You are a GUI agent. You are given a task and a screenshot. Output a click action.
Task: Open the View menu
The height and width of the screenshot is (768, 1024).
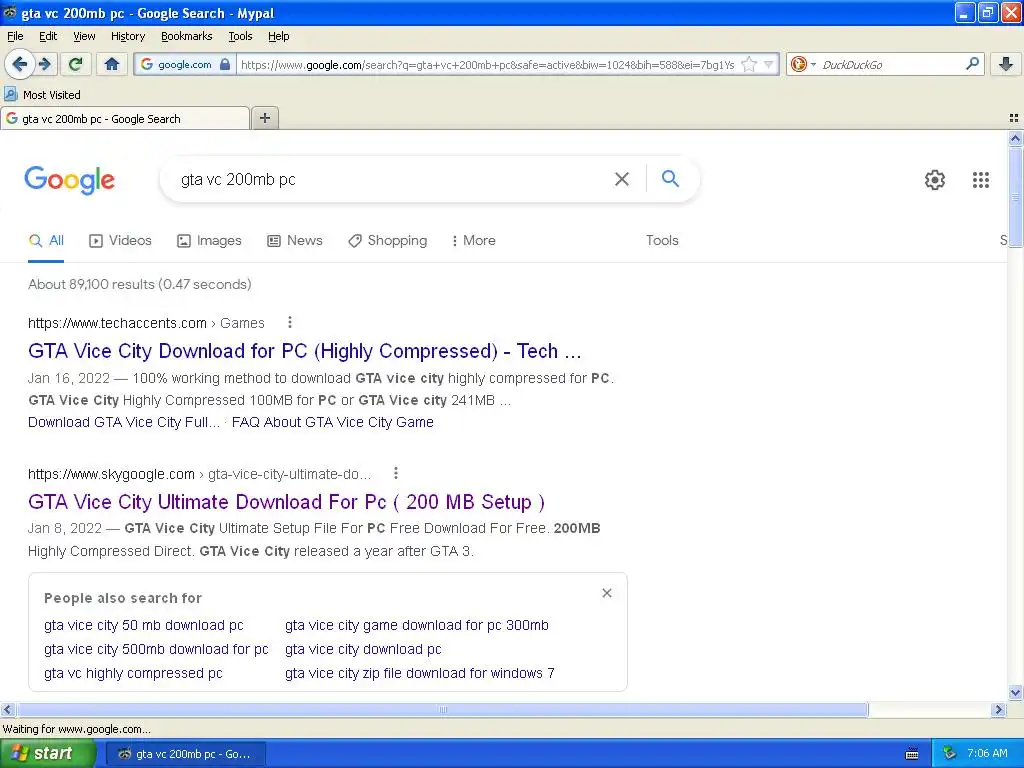[x=84, y=36]
